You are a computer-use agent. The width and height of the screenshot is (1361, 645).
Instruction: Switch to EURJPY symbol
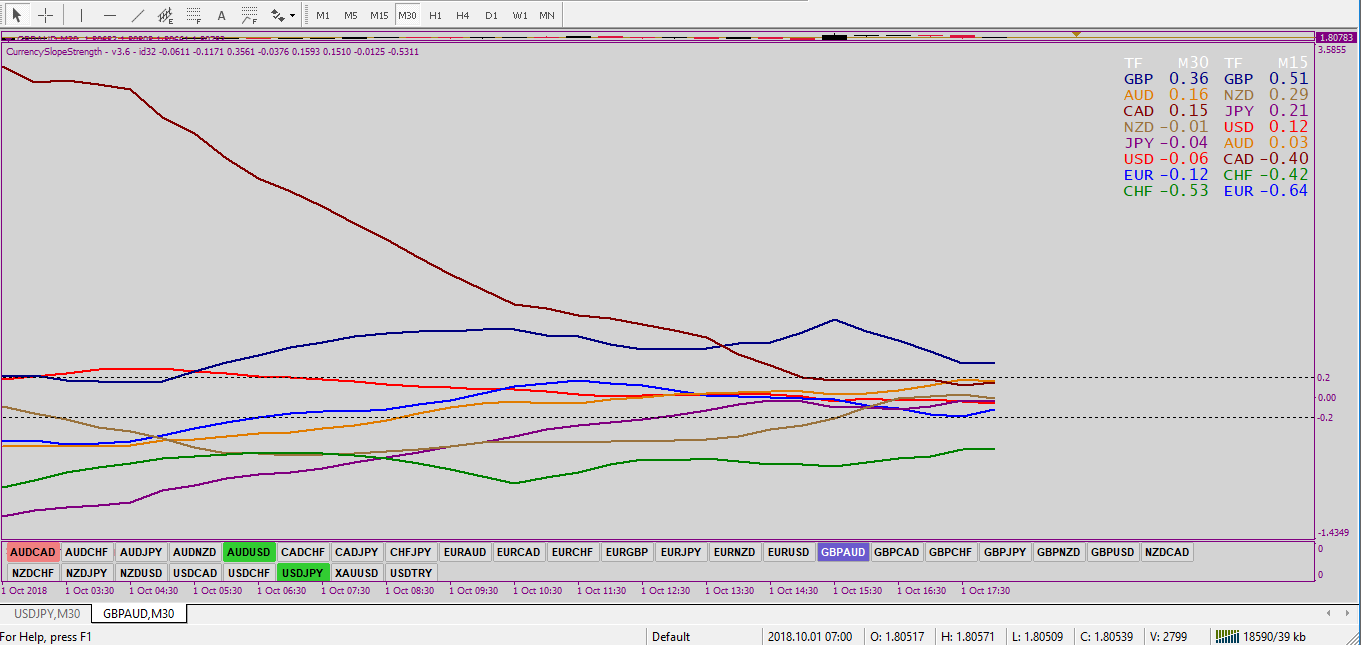tap(681, 552)
